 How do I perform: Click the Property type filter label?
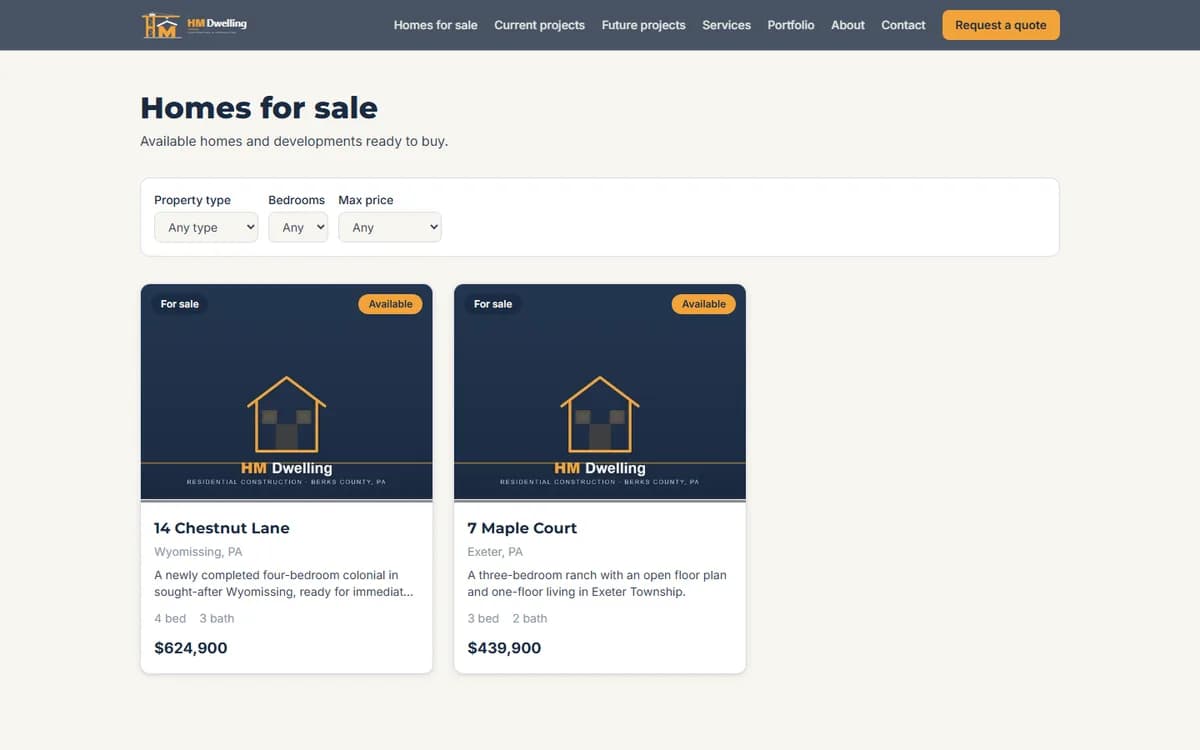[x=192, y=200]
